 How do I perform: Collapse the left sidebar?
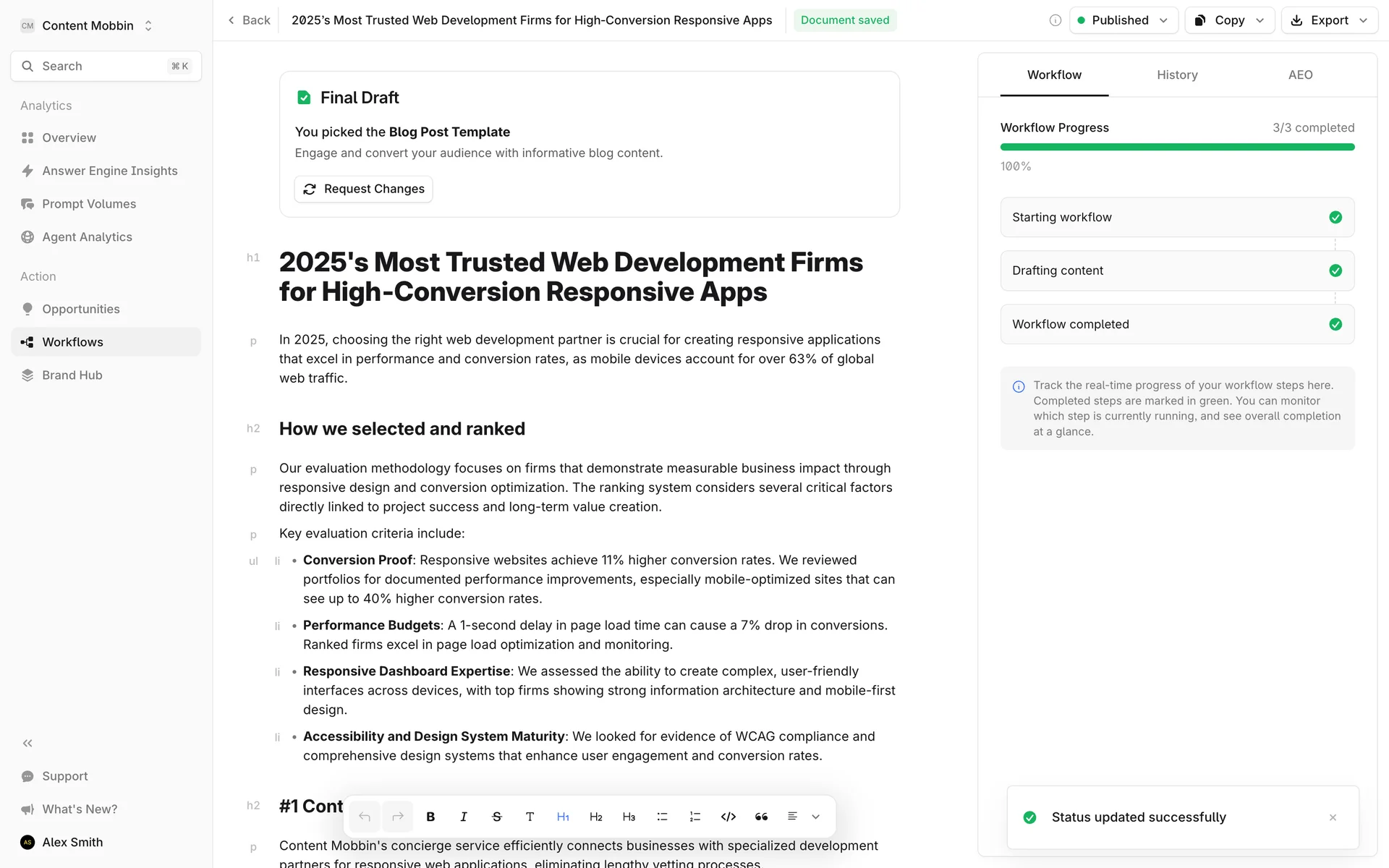pyautogui.click(x=27, y=743)
